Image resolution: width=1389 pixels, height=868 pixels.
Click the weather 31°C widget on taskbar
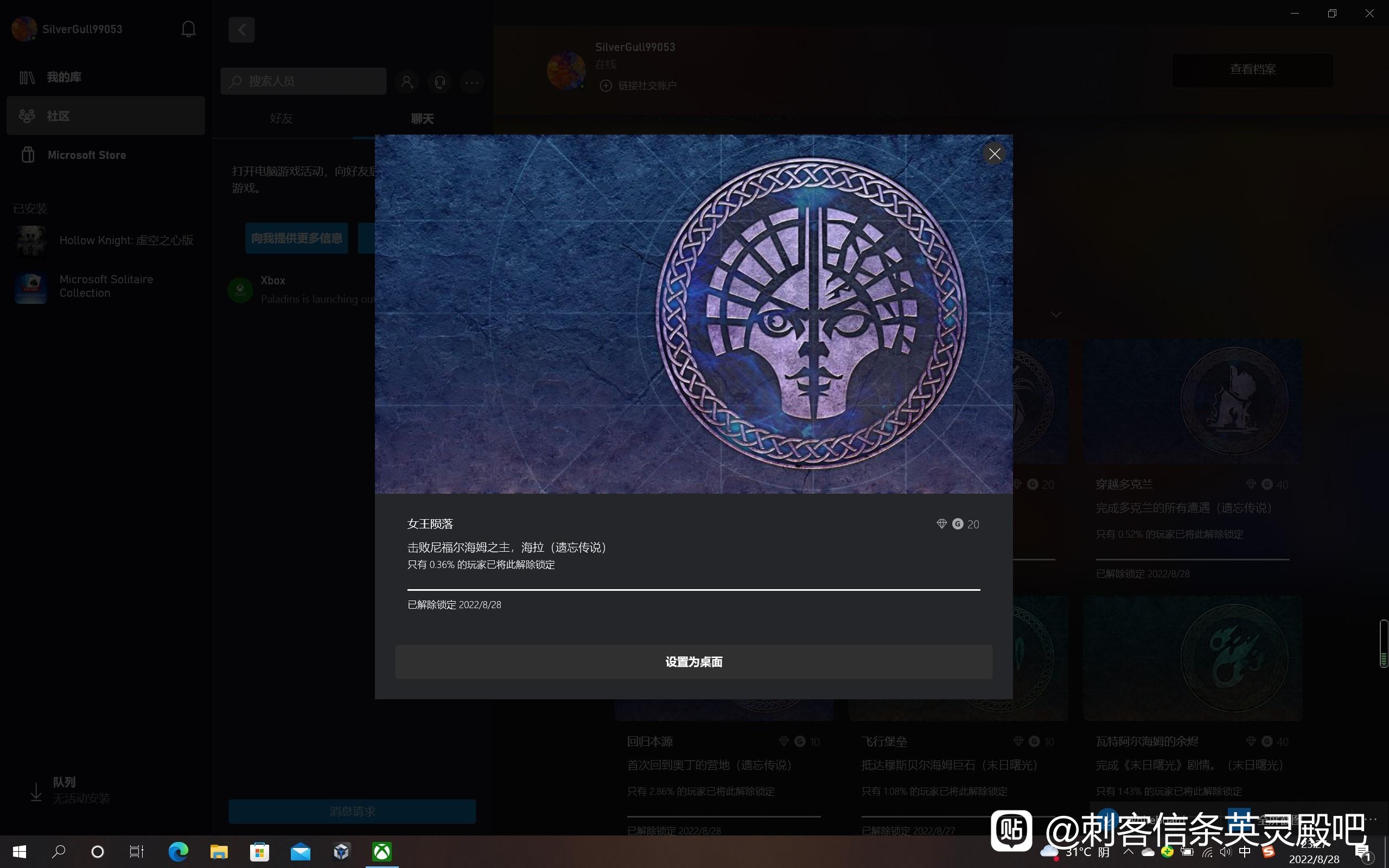(1074, 852)
